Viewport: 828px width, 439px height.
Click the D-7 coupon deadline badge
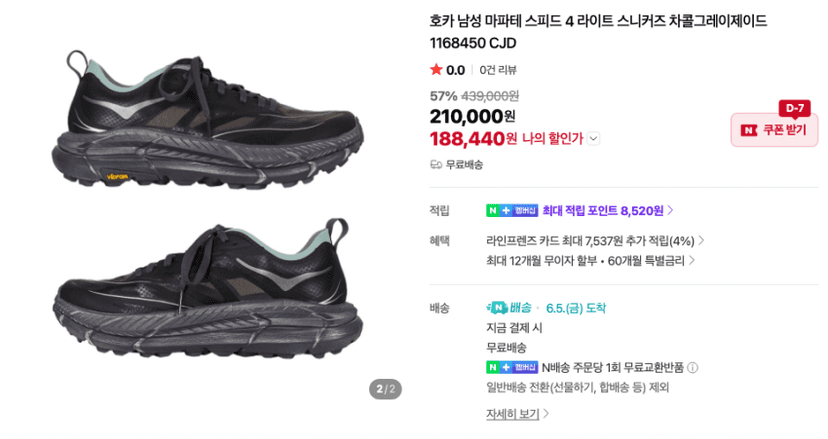click(x=794, y=109)
